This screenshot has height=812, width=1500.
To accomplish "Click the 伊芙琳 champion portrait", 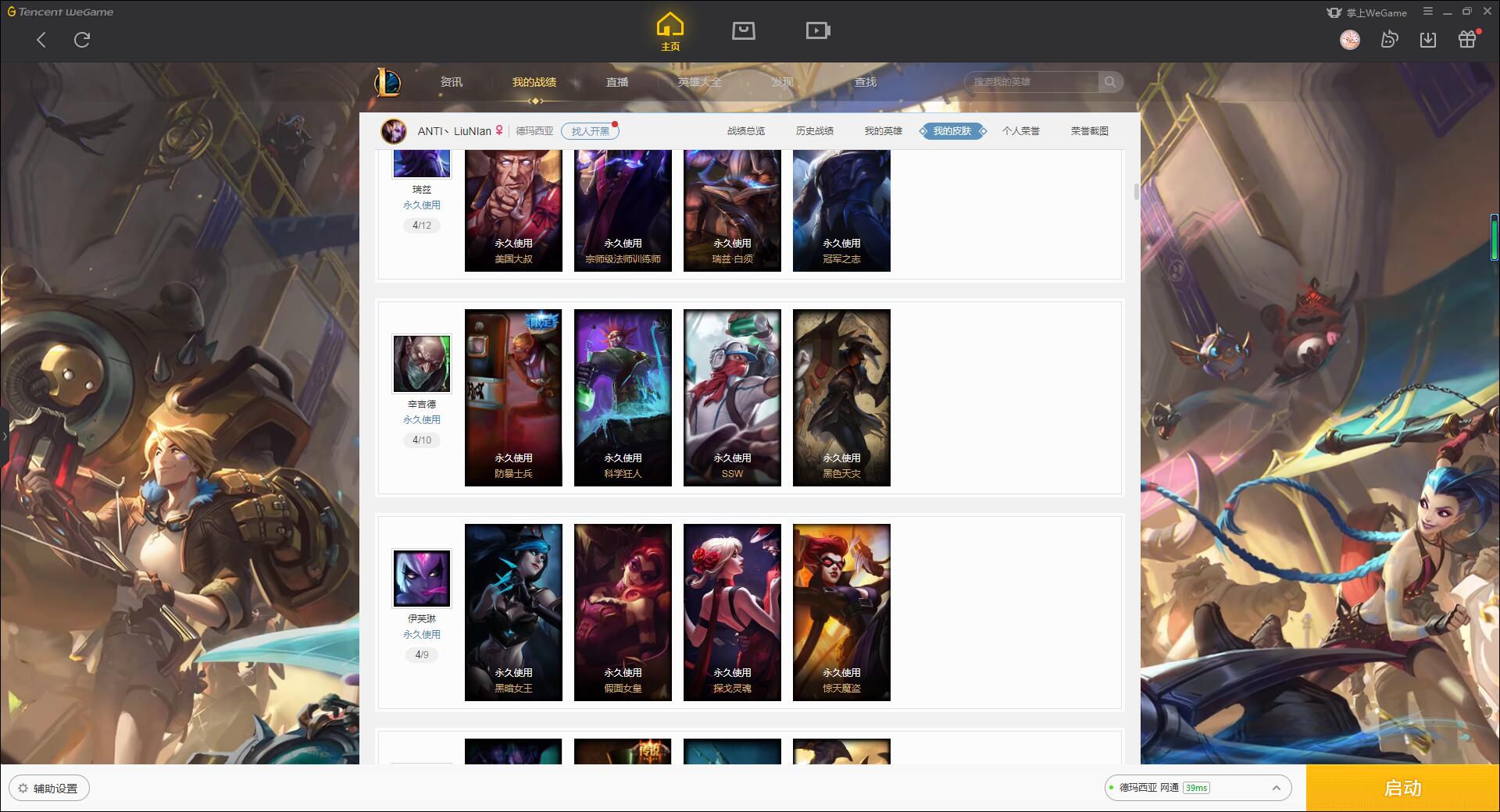I will click(422, 579).
